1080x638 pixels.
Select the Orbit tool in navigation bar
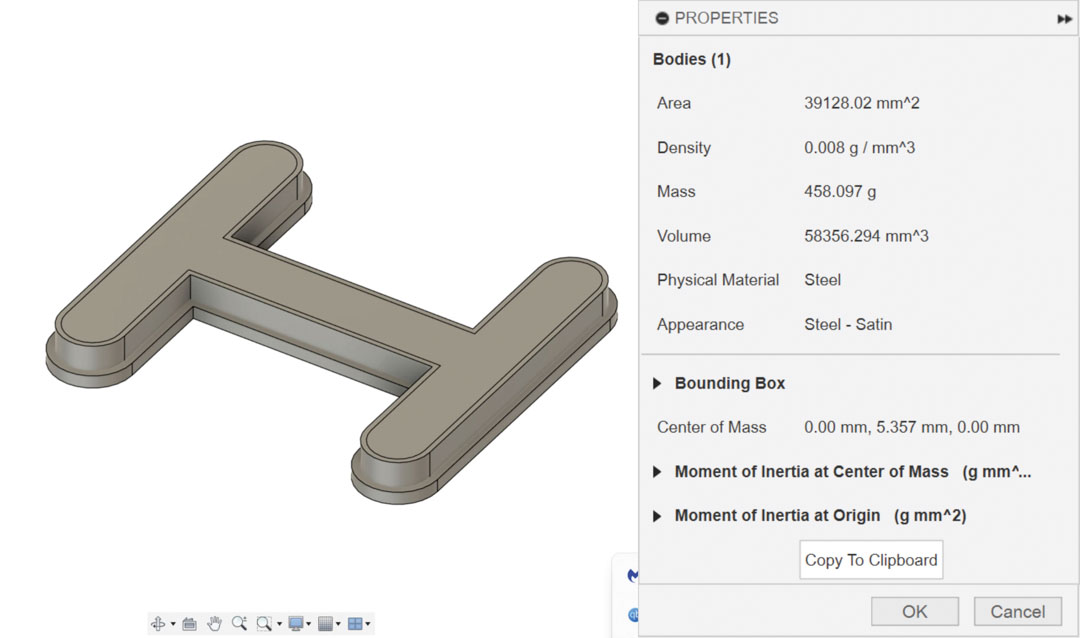157,624
